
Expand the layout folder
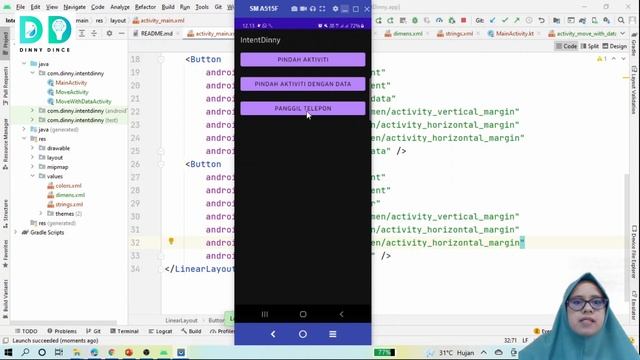point(32,158)
